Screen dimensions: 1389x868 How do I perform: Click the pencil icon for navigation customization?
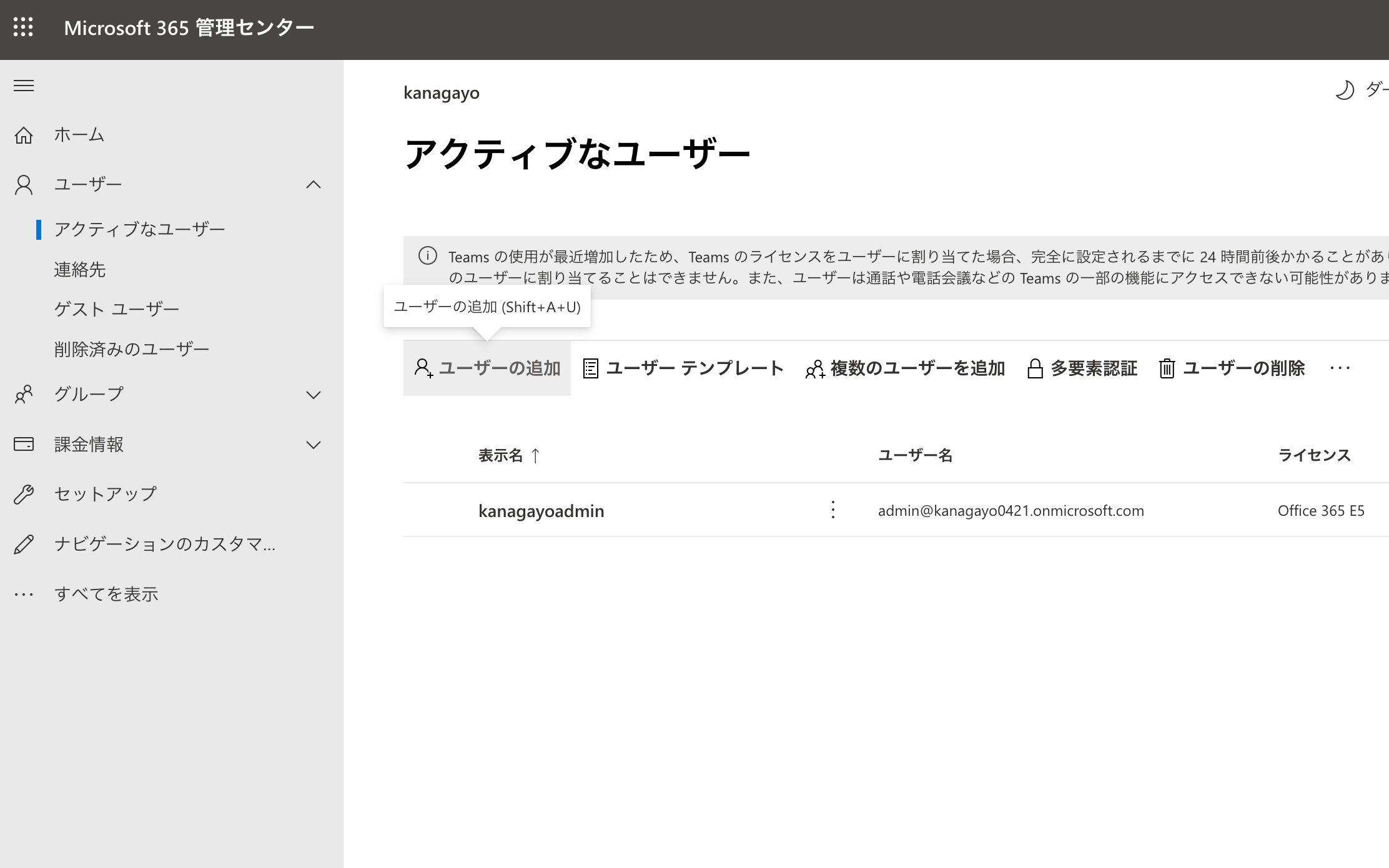pos(24,544)
